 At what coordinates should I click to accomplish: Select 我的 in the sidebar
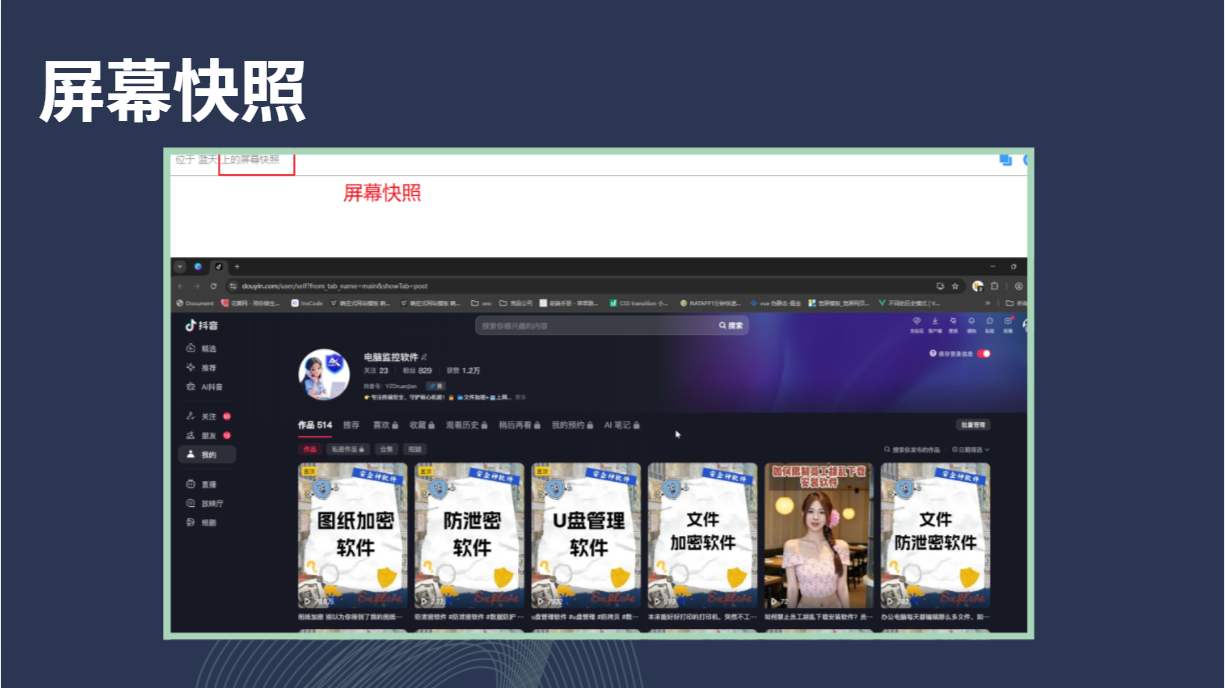[207, 454]
